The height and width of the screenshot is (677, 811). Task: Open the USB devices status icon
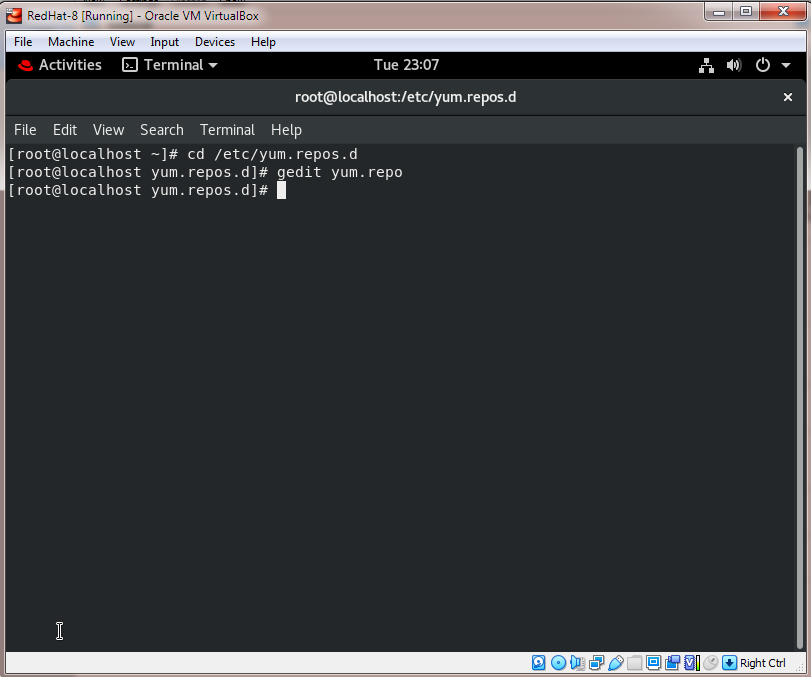click(617, 663)
